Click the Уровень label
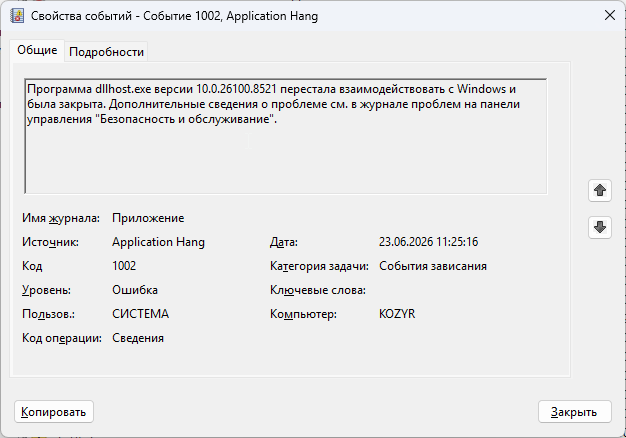The height and width of the screenshot is (438, 626). (x=46, y=290)
